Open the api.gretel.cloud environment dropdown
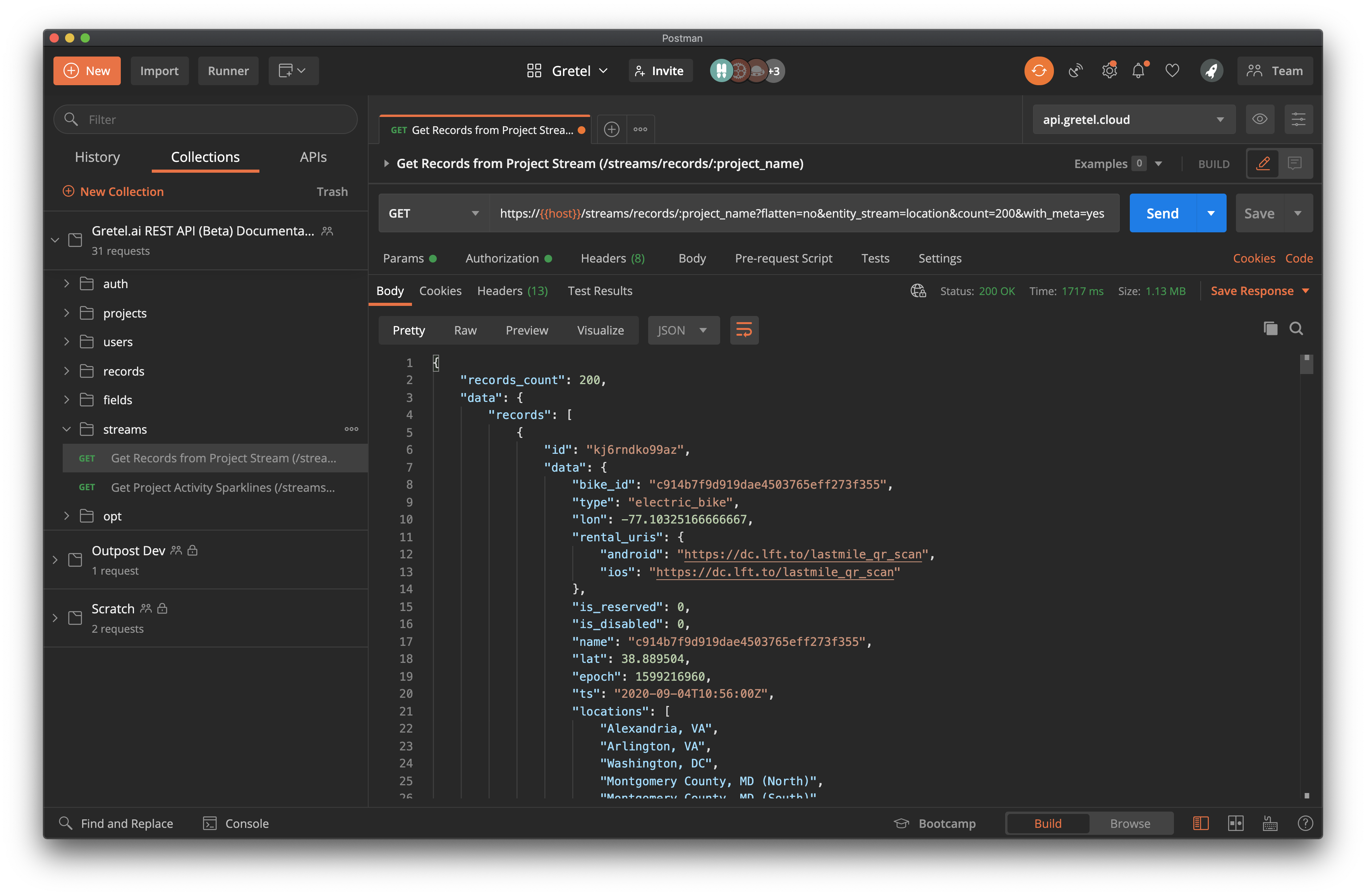Screen dimensions: 1366x896 pos(1134,119)
